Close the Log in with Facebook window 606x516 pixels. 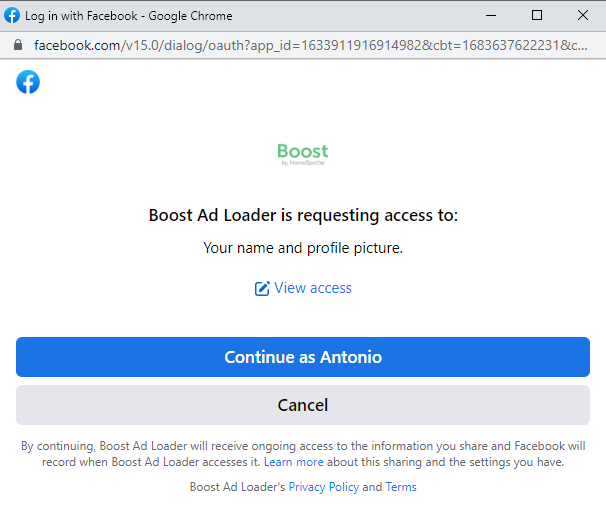pyautogui.click(x=583, y=15)
